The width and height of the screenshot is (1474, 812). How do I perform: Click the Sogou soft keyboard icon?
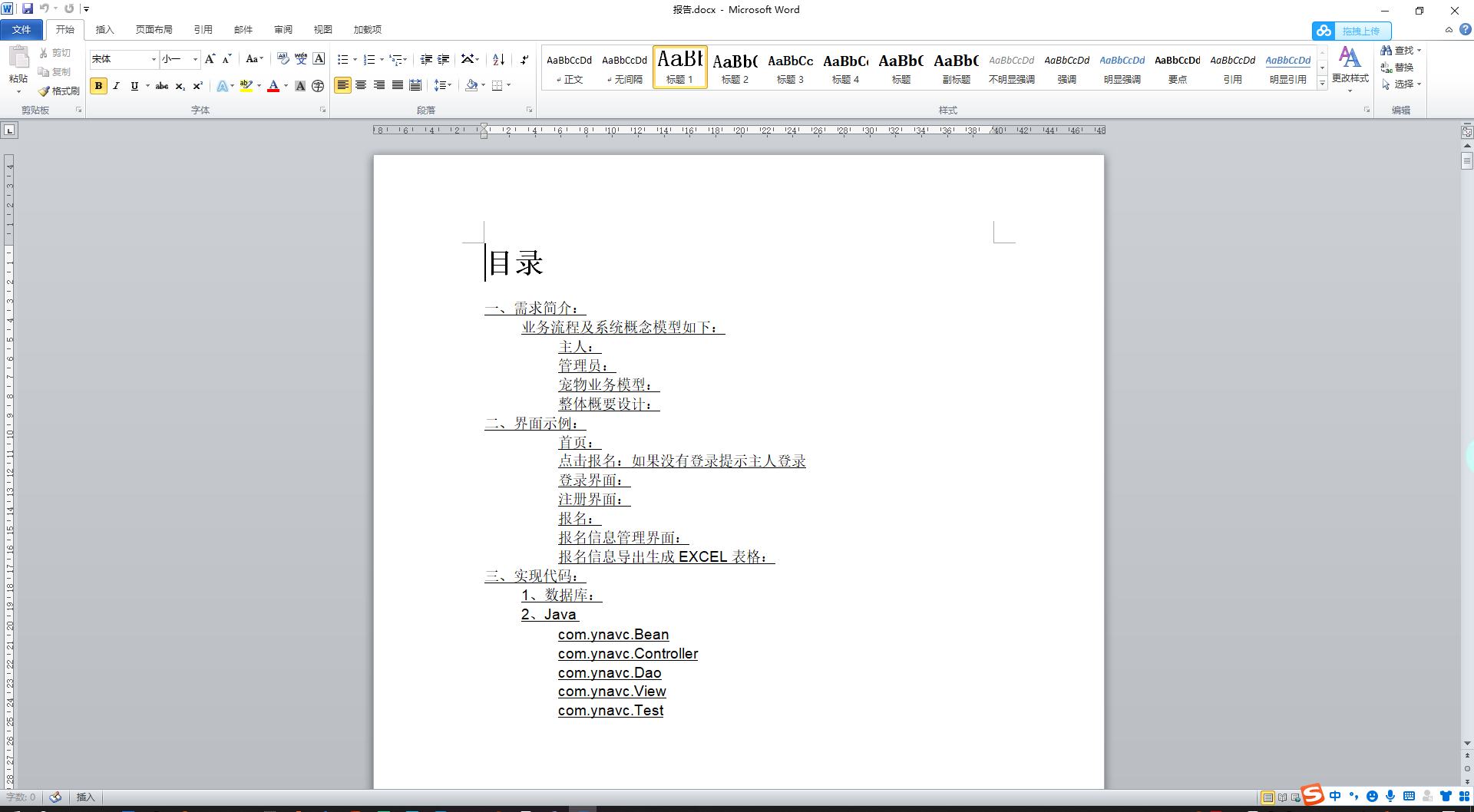click(x=1409, y=796)
